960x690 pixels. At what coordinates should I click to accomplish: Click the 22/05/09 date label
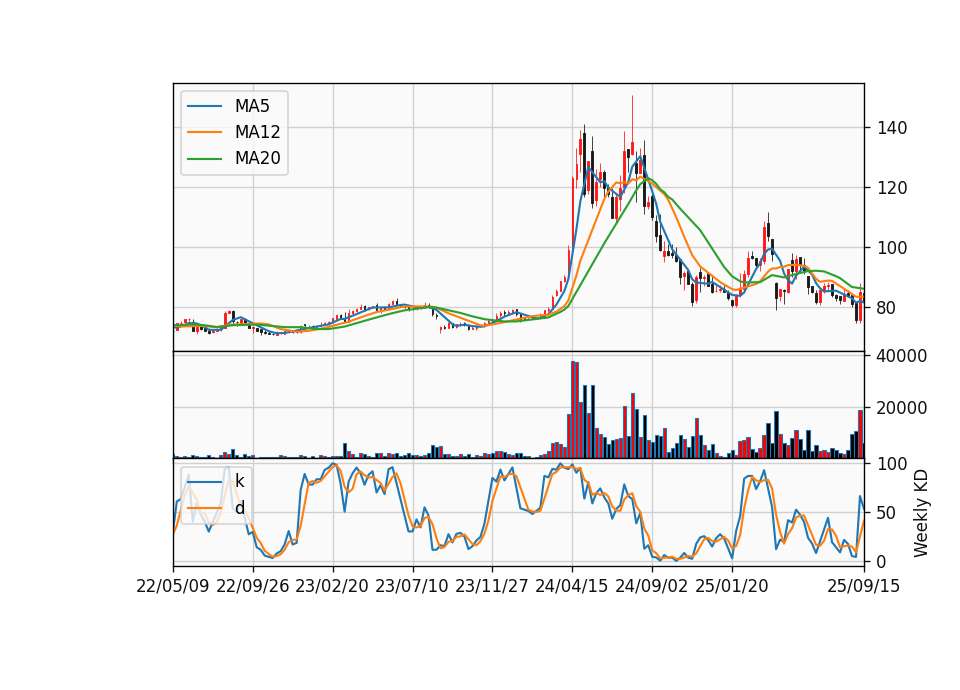pyautogui.click(x=173, y=586)
